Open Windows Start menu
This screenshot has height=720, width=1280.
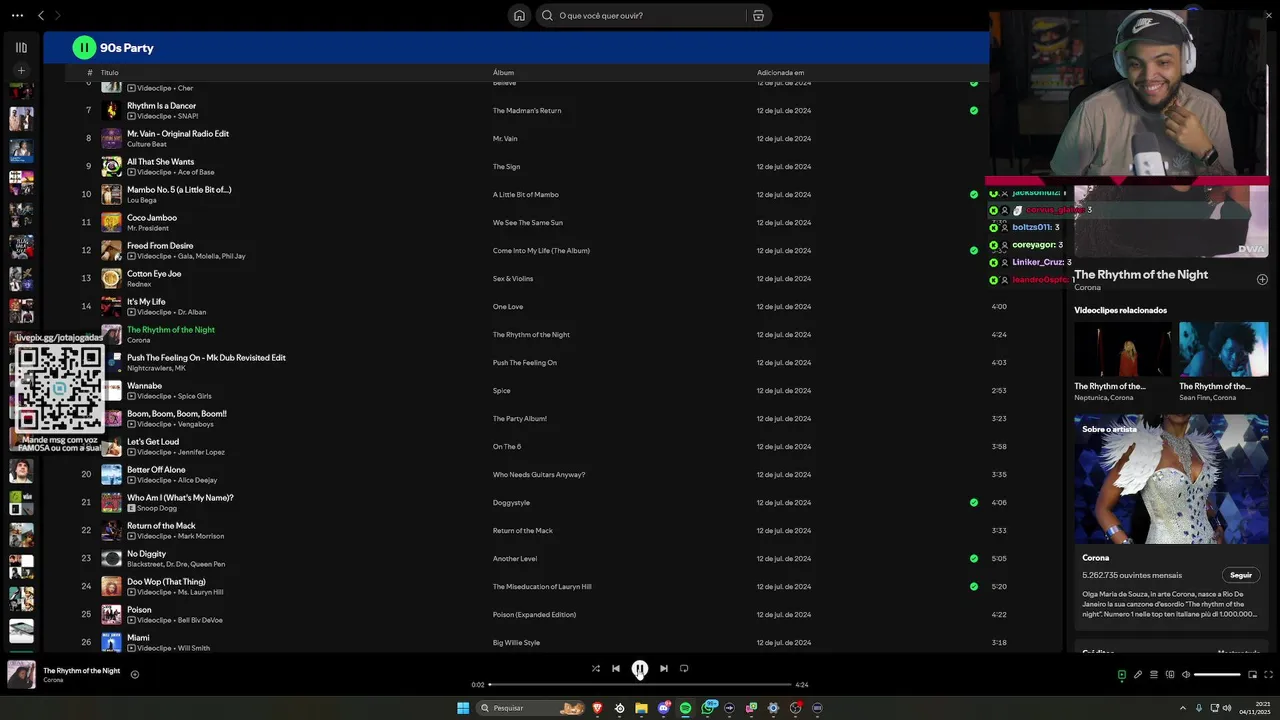pyautogui.click(x=463, y=708)
